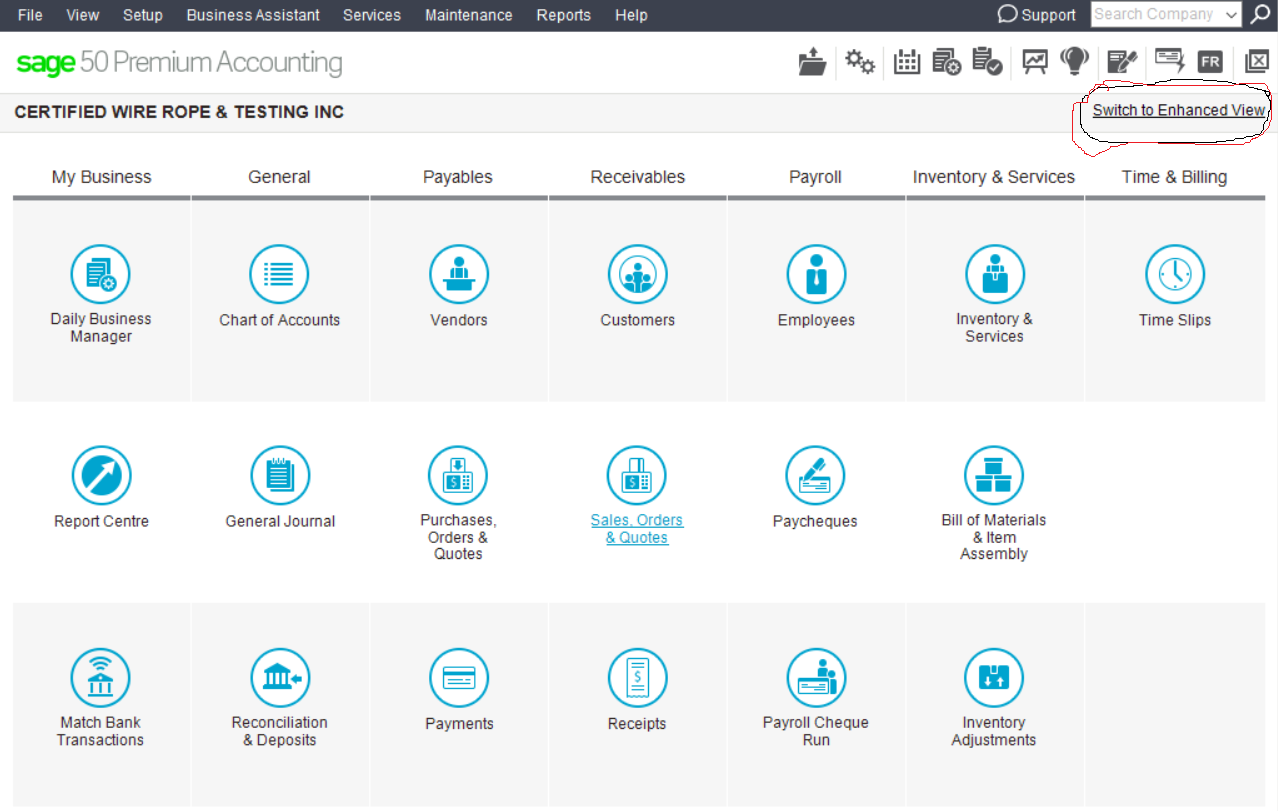Click the documents-with-gear toolbar icon
Viewport: 1278px width, 811px height.
(x=947, y=62)
